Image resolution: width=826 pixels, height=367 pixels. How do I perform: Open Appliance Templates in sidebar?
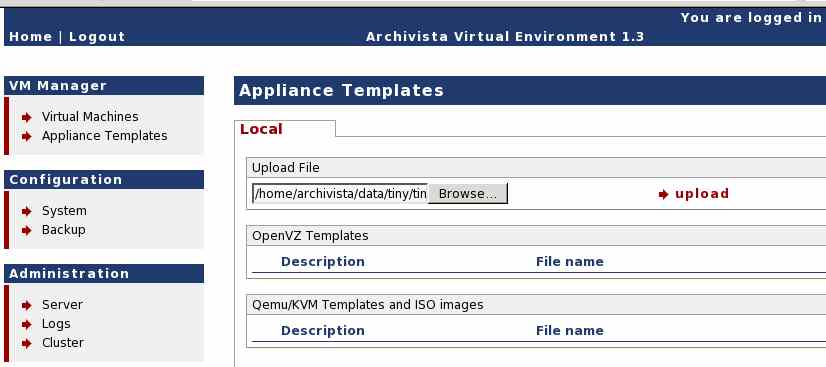point(104,136)
